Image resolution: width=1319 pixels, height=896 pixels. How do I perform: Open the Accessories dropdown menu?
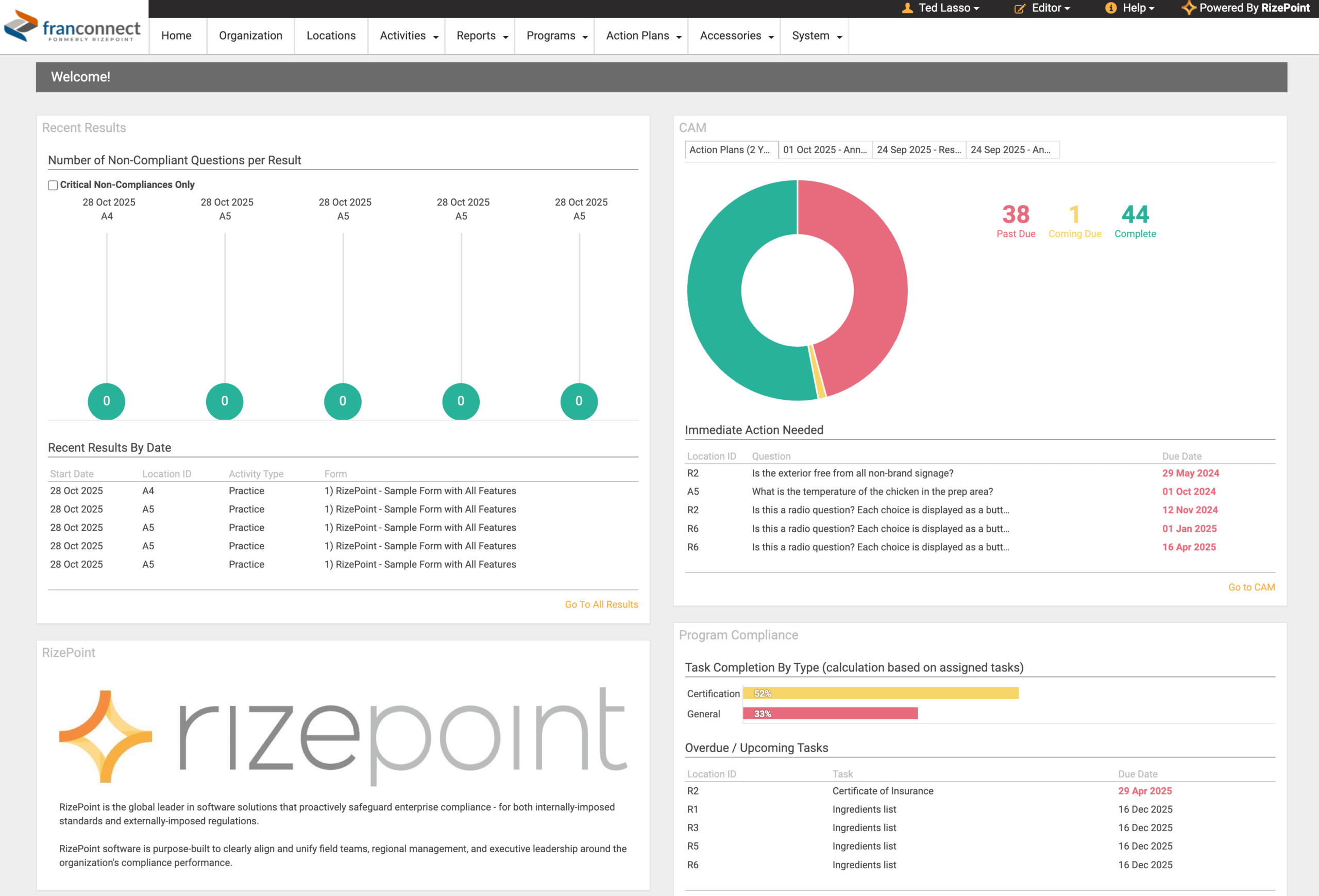tap(736, 36)
